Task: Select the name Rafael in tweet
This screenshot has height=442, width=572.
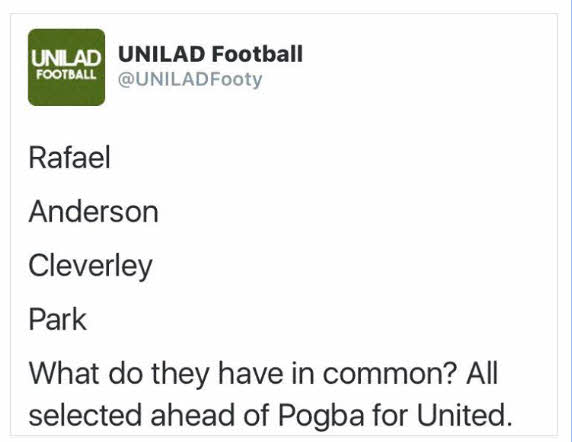Action: (69, 158)
